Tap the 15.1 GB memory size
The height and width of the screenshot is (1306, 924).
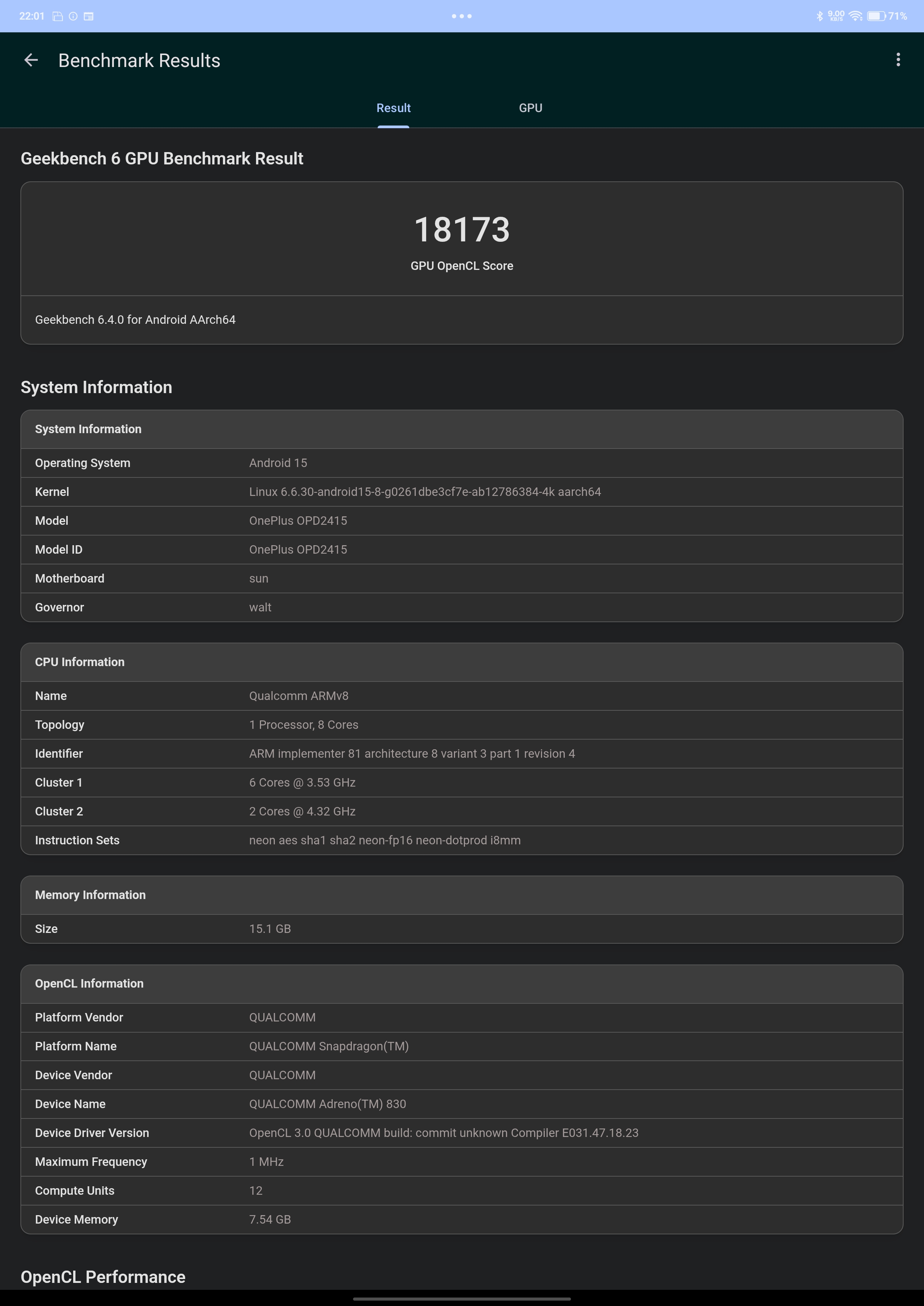pyautogui.click(x=269, y=929)
